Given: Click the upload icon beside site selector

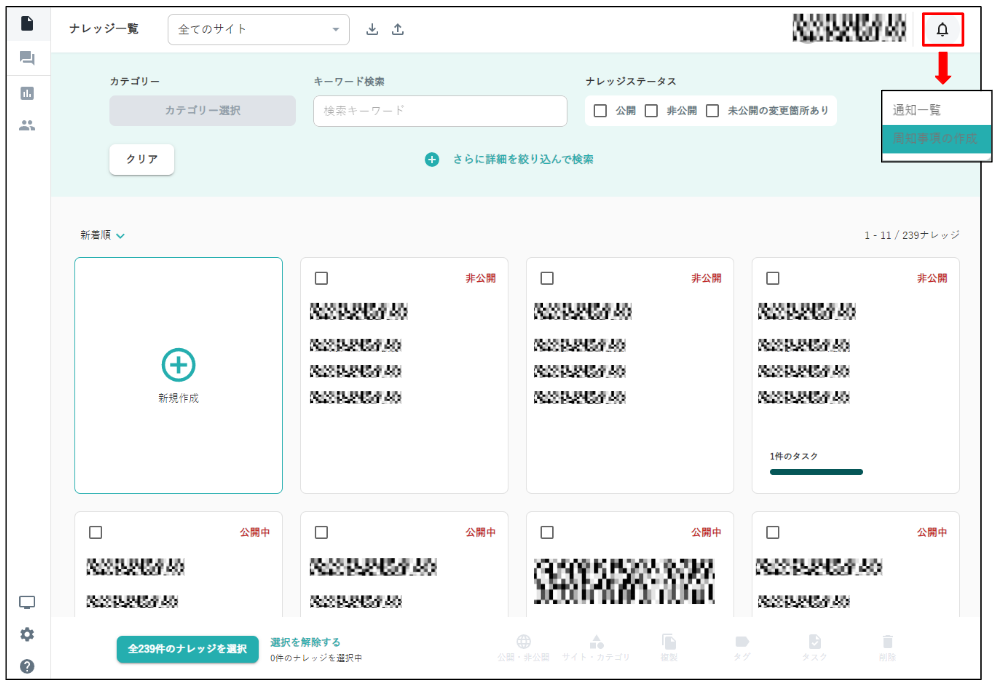Looking at the screenshot, I should click(x=398, y=29).
